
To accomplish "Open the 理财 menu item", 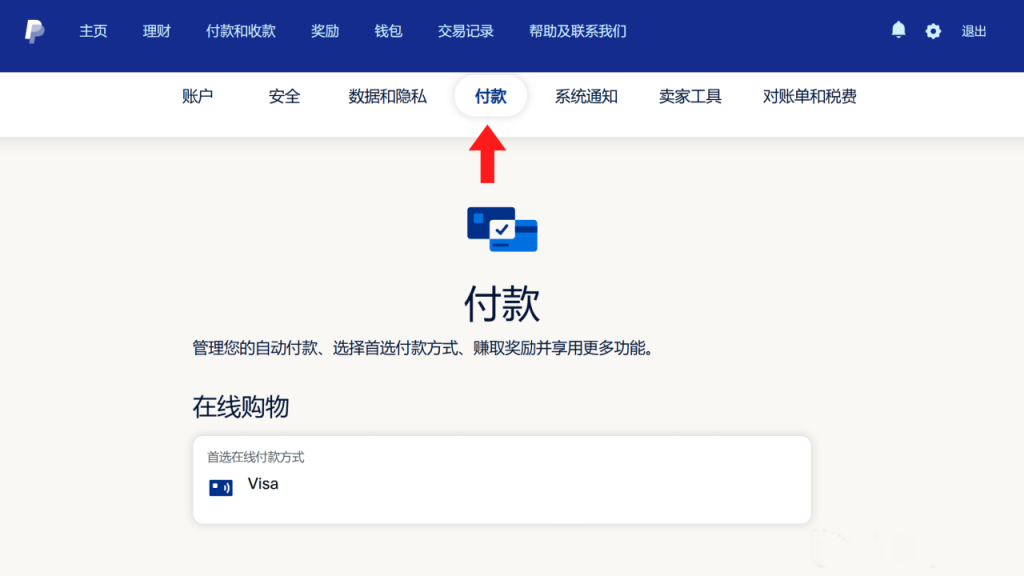I will click(157, 31).
